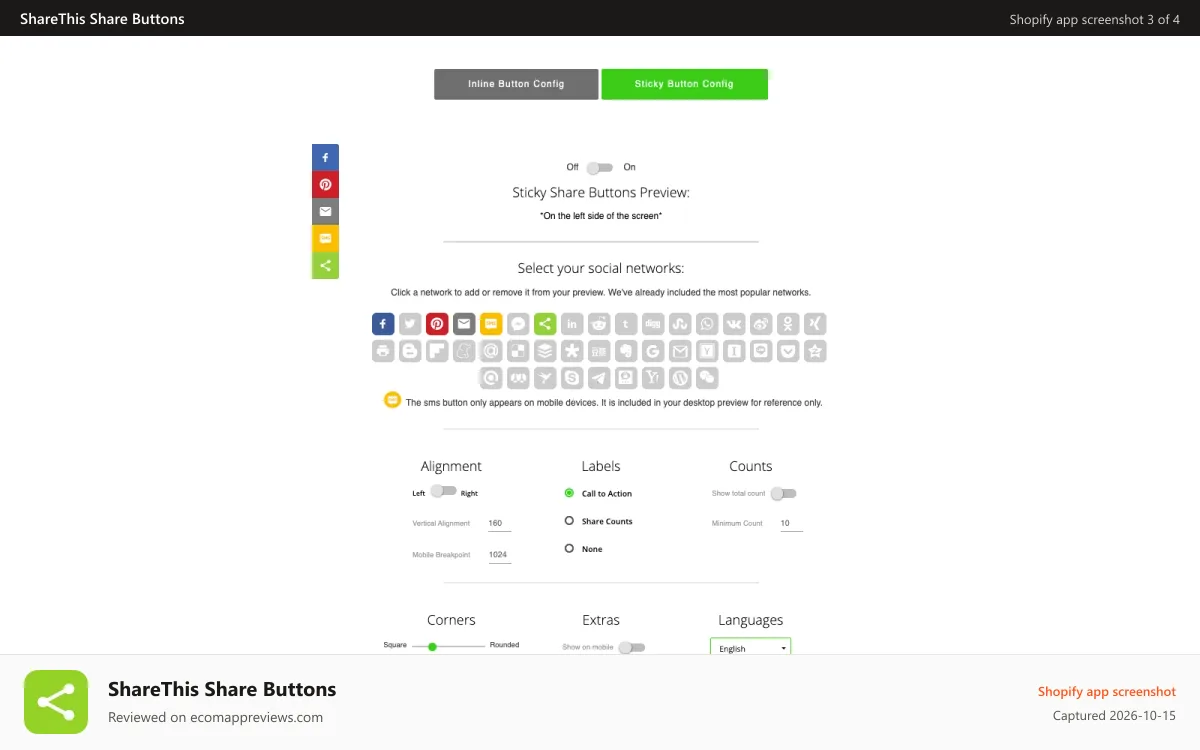This screenshot has height=750, width=1200.
Task: Switch to the Inline Button Config tab
Action: pos(516,84)
